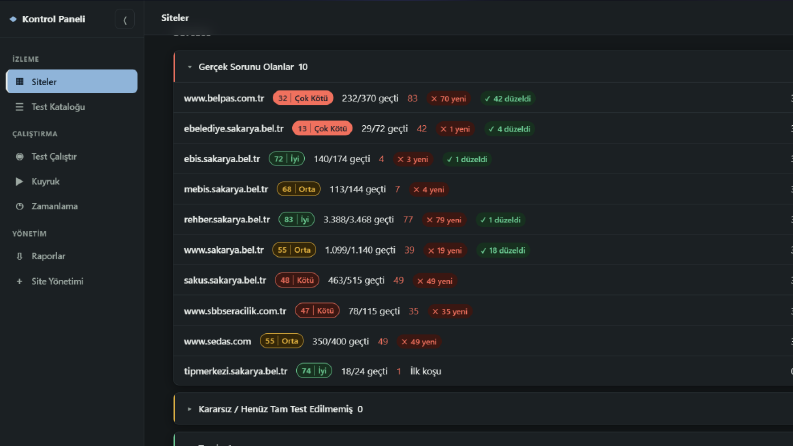Open the mebis.sakarya.bel.tr site row
Viewport: 793px width, 446px height.
point(483,189)
